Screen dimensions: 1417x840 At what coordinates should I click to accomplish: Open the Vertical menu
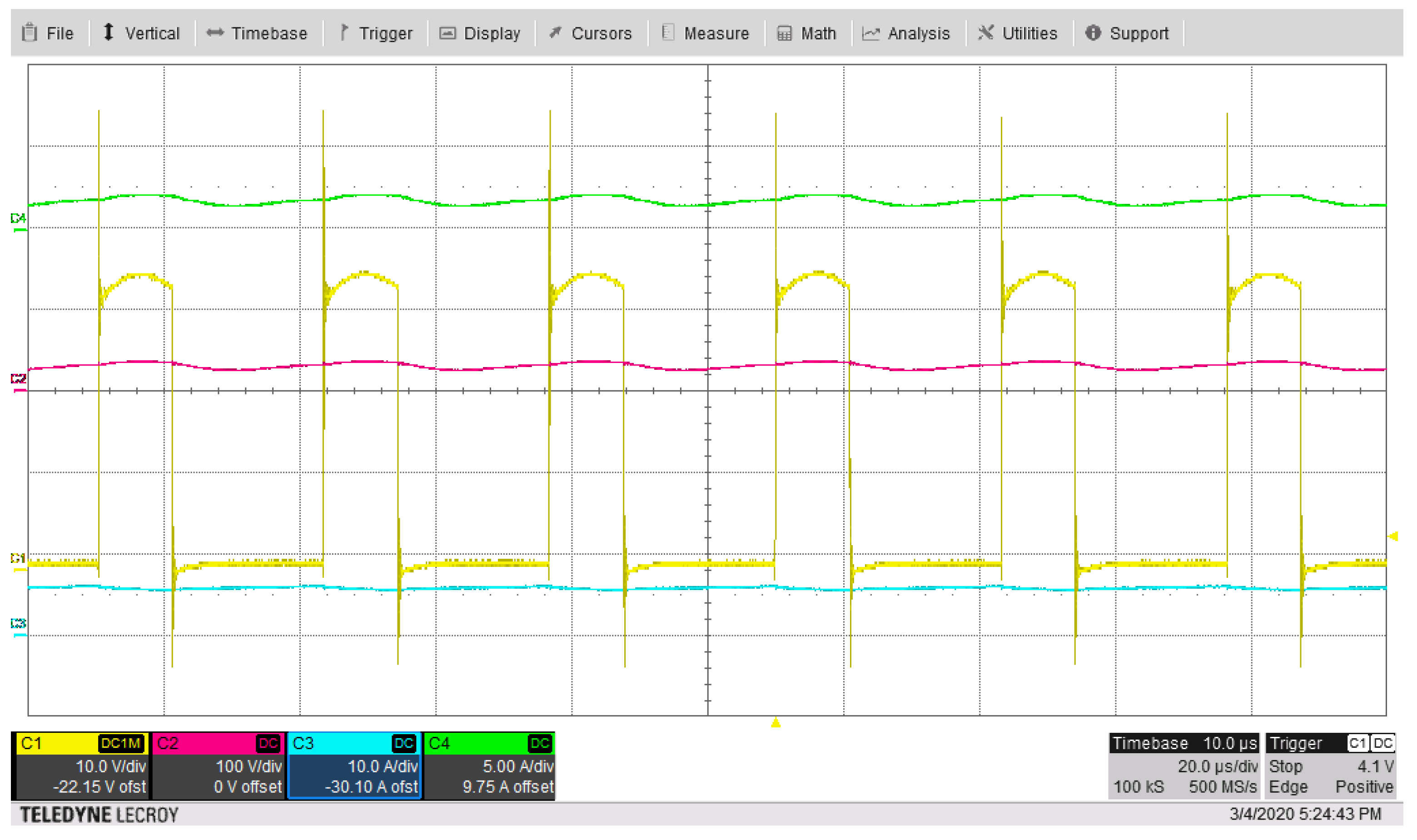141,34
